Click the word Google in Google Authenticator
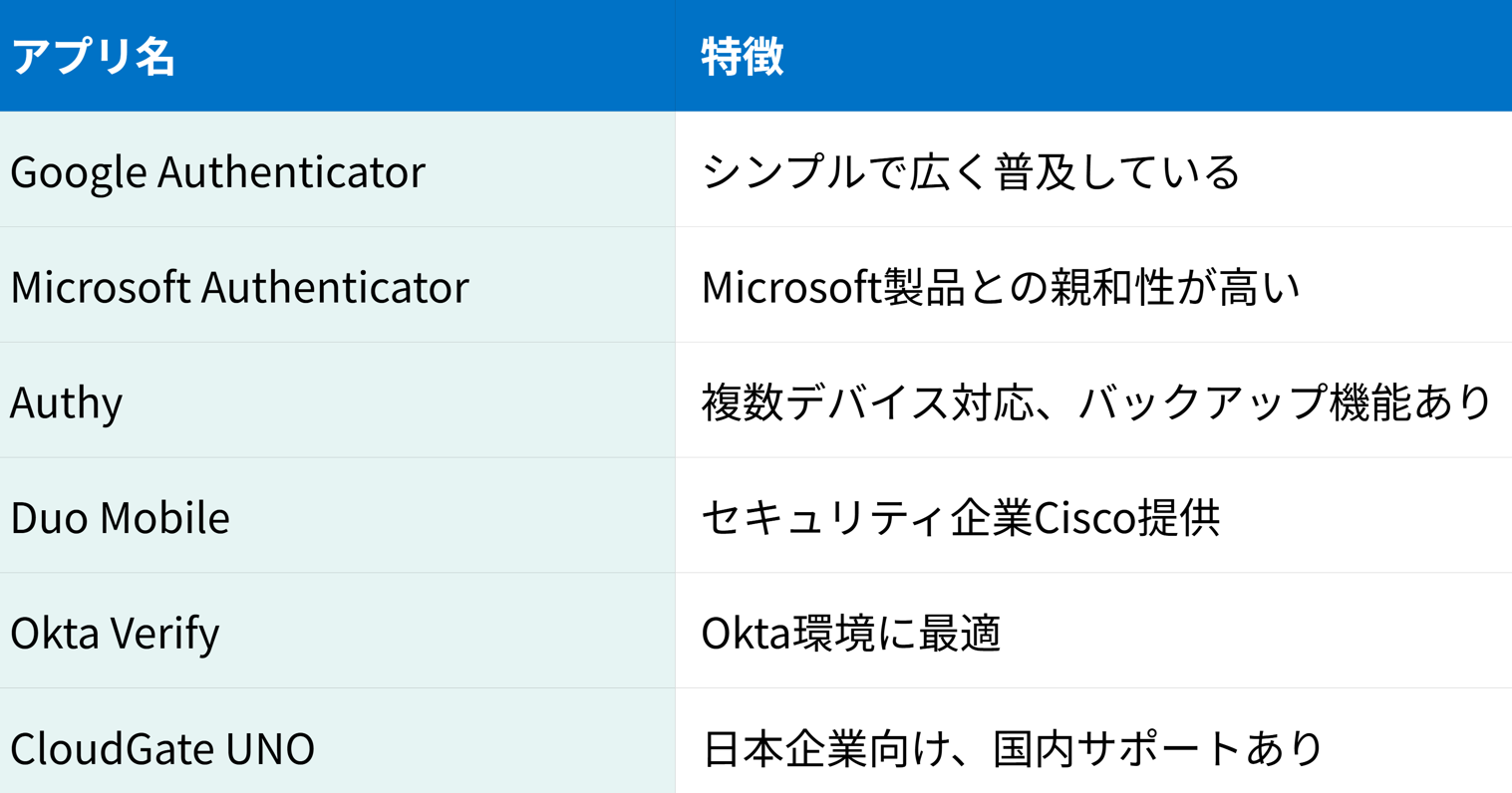Image resolution: width=1512 pixels, height=793 pixels. (x=79, y=171)
